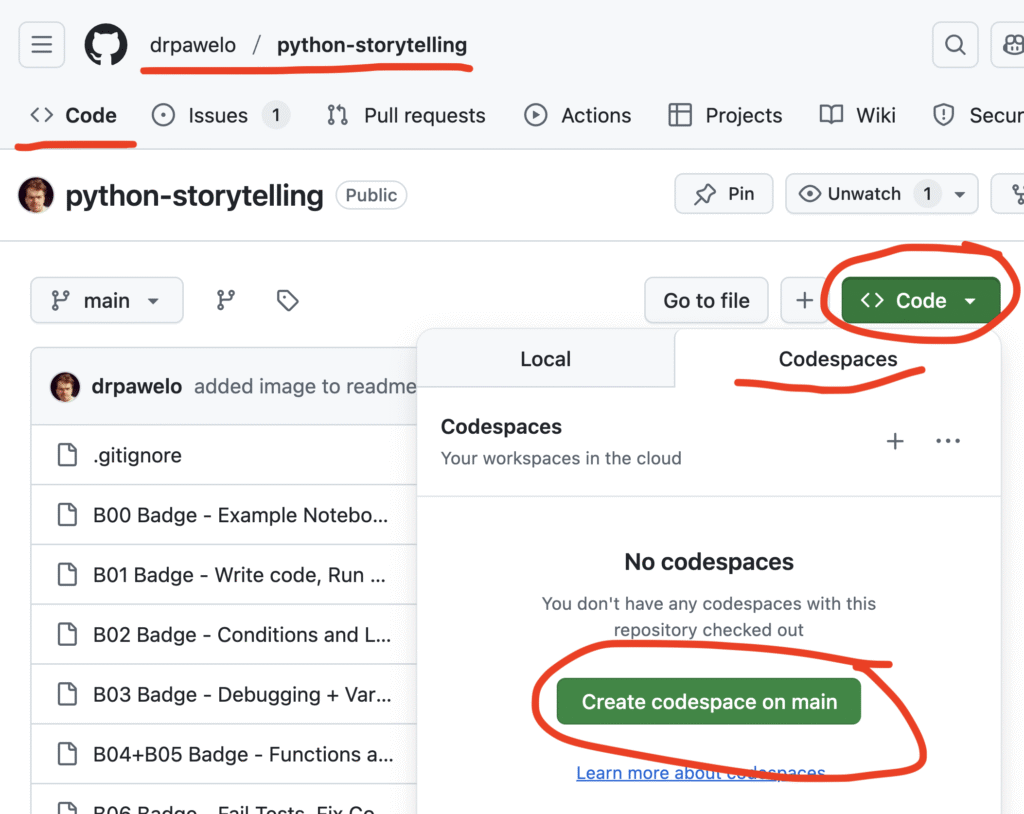
Task: Switch to the Local tab
Action: coord(545,359)
